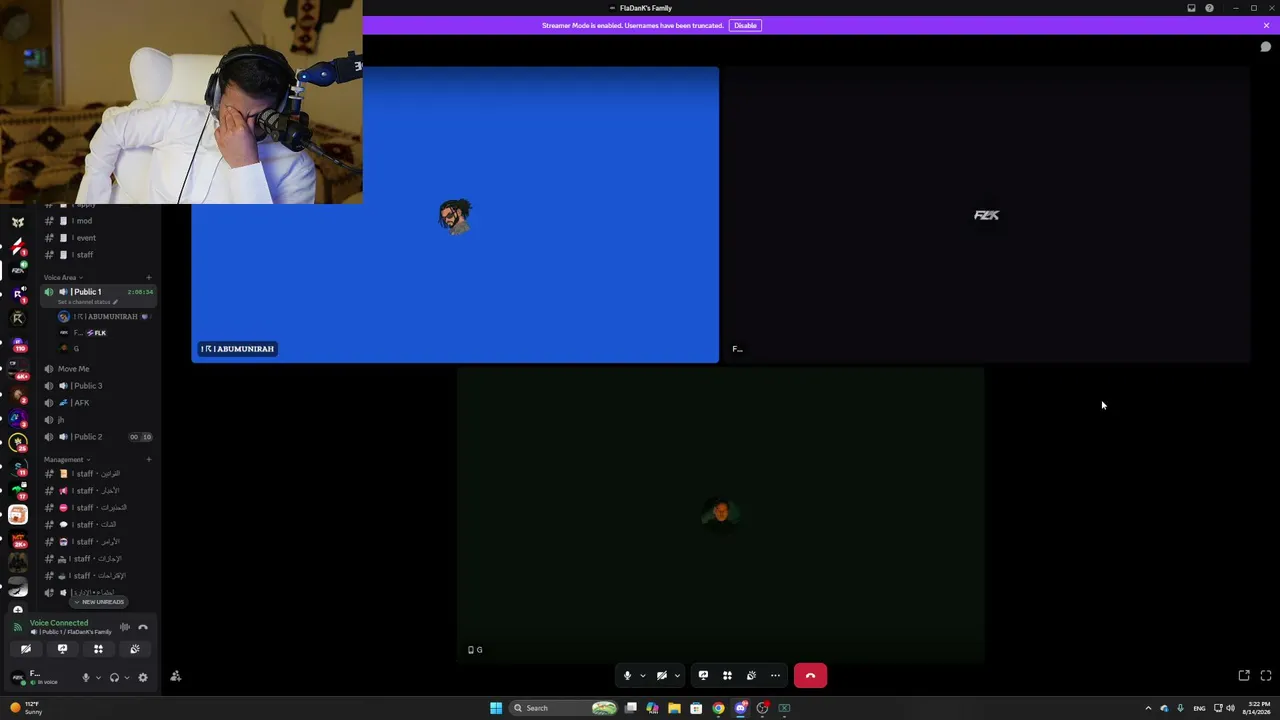Open output device options in user panel
The width and height of the screenshot is (1280, 720).
point(126,678)
